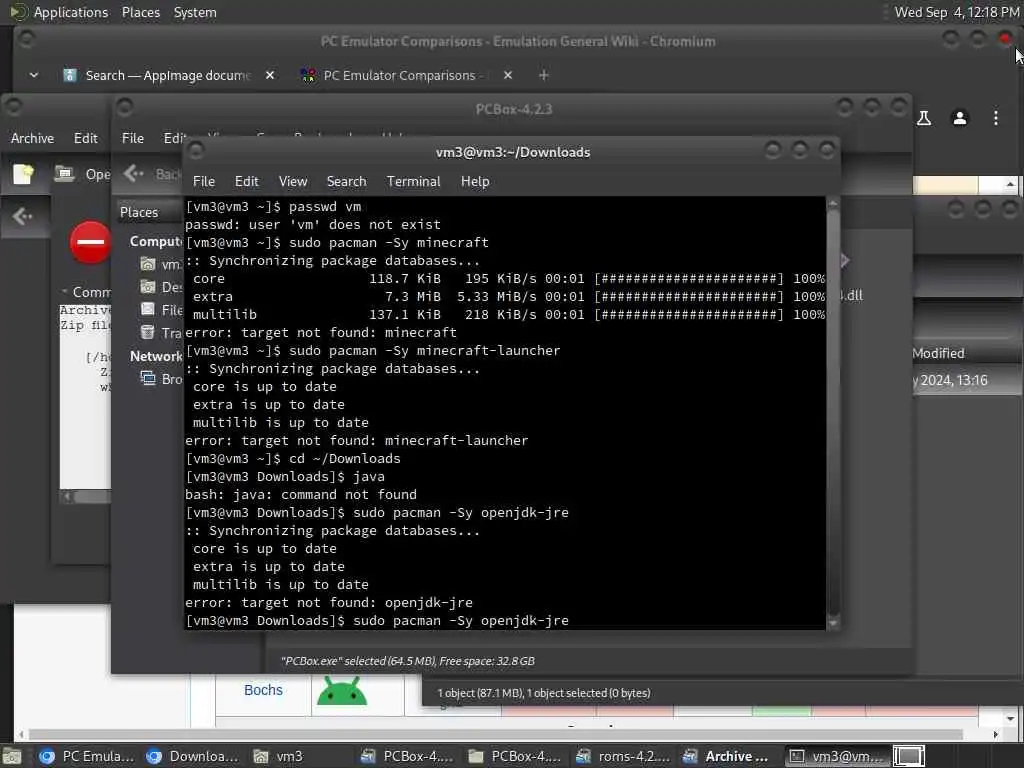Open the terminal Edit menu
1024x768 pixels.
[x=246, y=182]
